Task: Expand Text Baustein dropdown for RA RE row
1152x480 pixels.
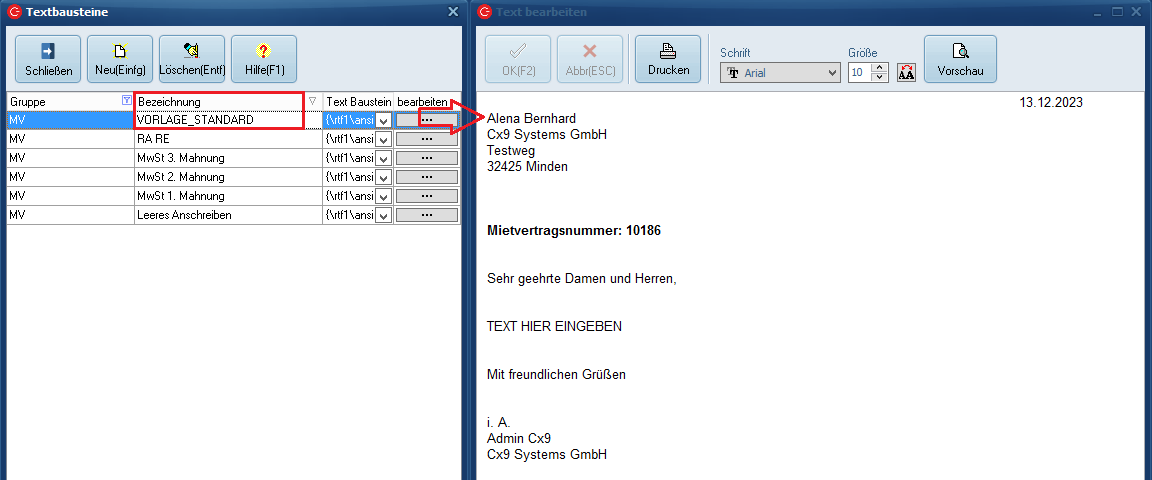Action: 383,140
